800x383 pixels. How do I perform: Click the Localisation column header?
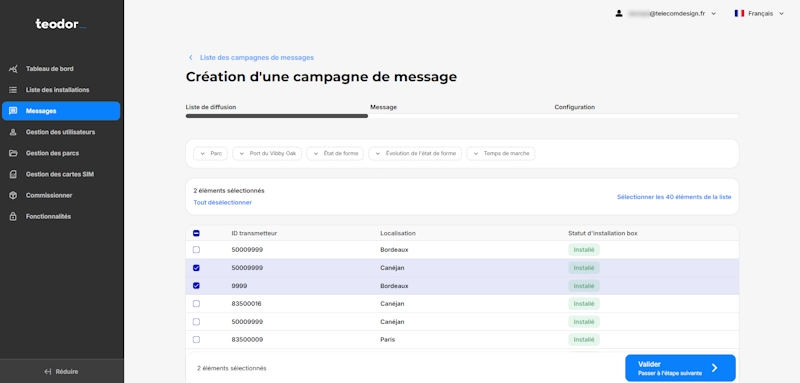398,234
